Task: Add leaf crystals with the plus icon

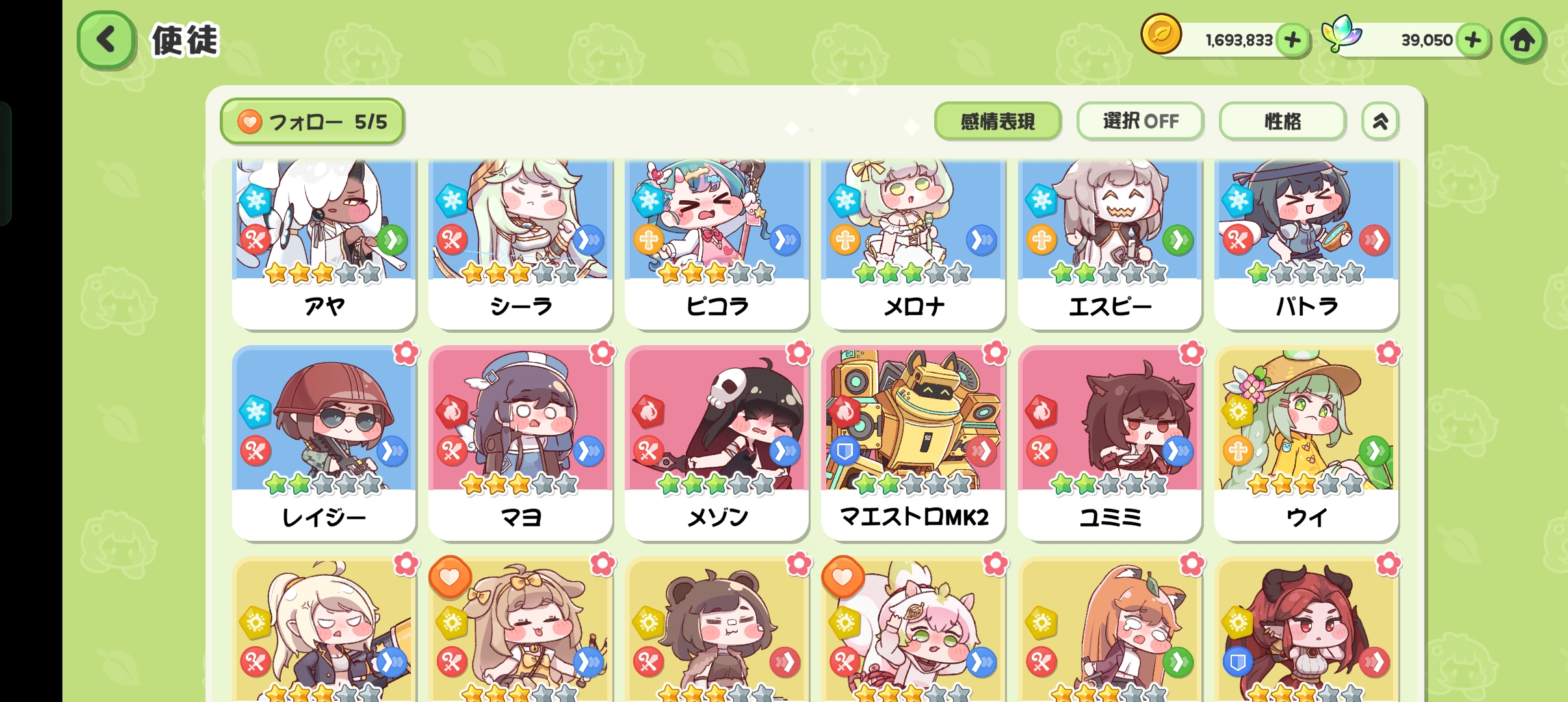Action: [1472, 40]
